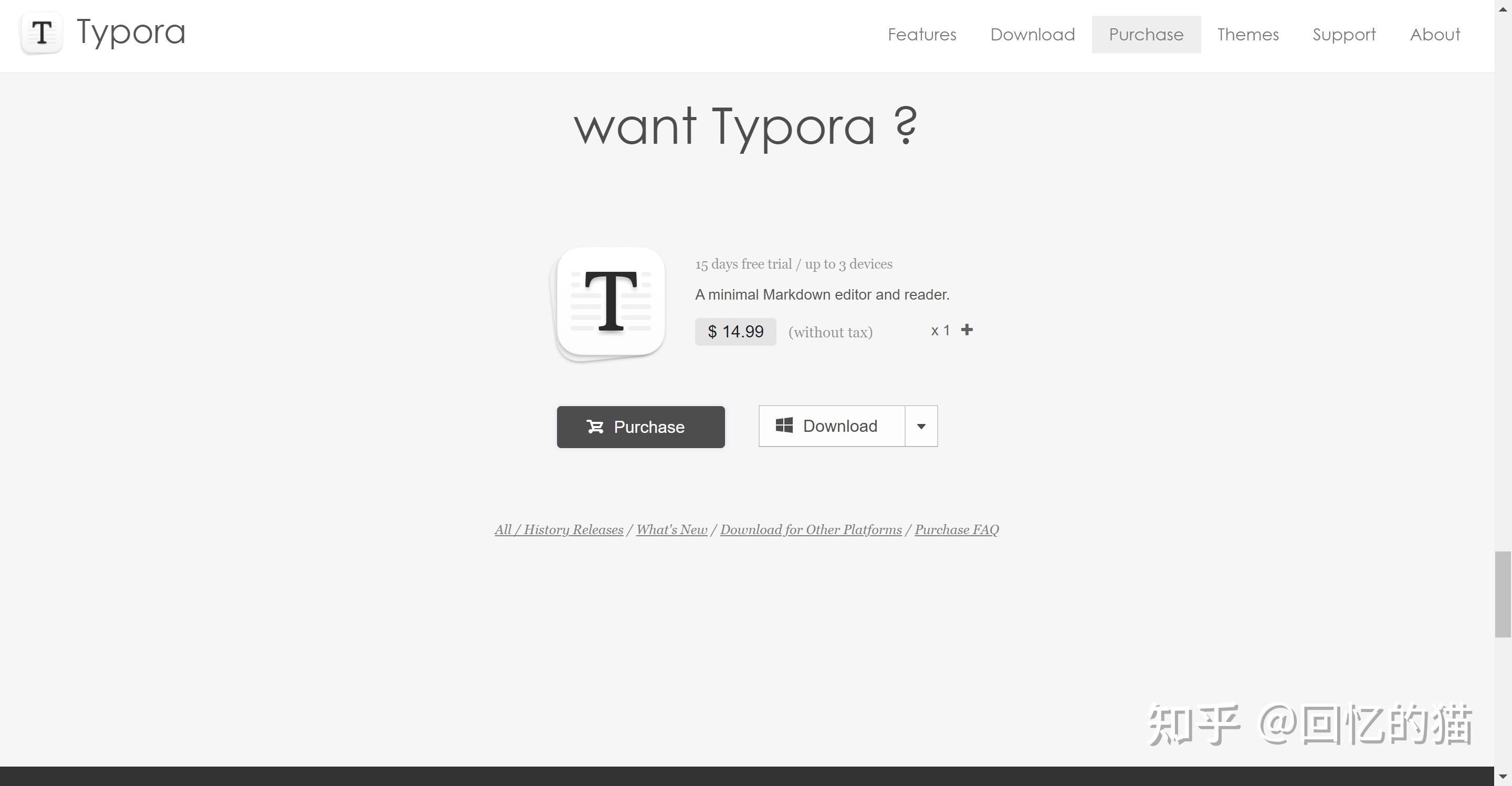The height and width of the screenshot is (786, 1512).
Task: Go to the Themes page
Action: click(1248, 34)
